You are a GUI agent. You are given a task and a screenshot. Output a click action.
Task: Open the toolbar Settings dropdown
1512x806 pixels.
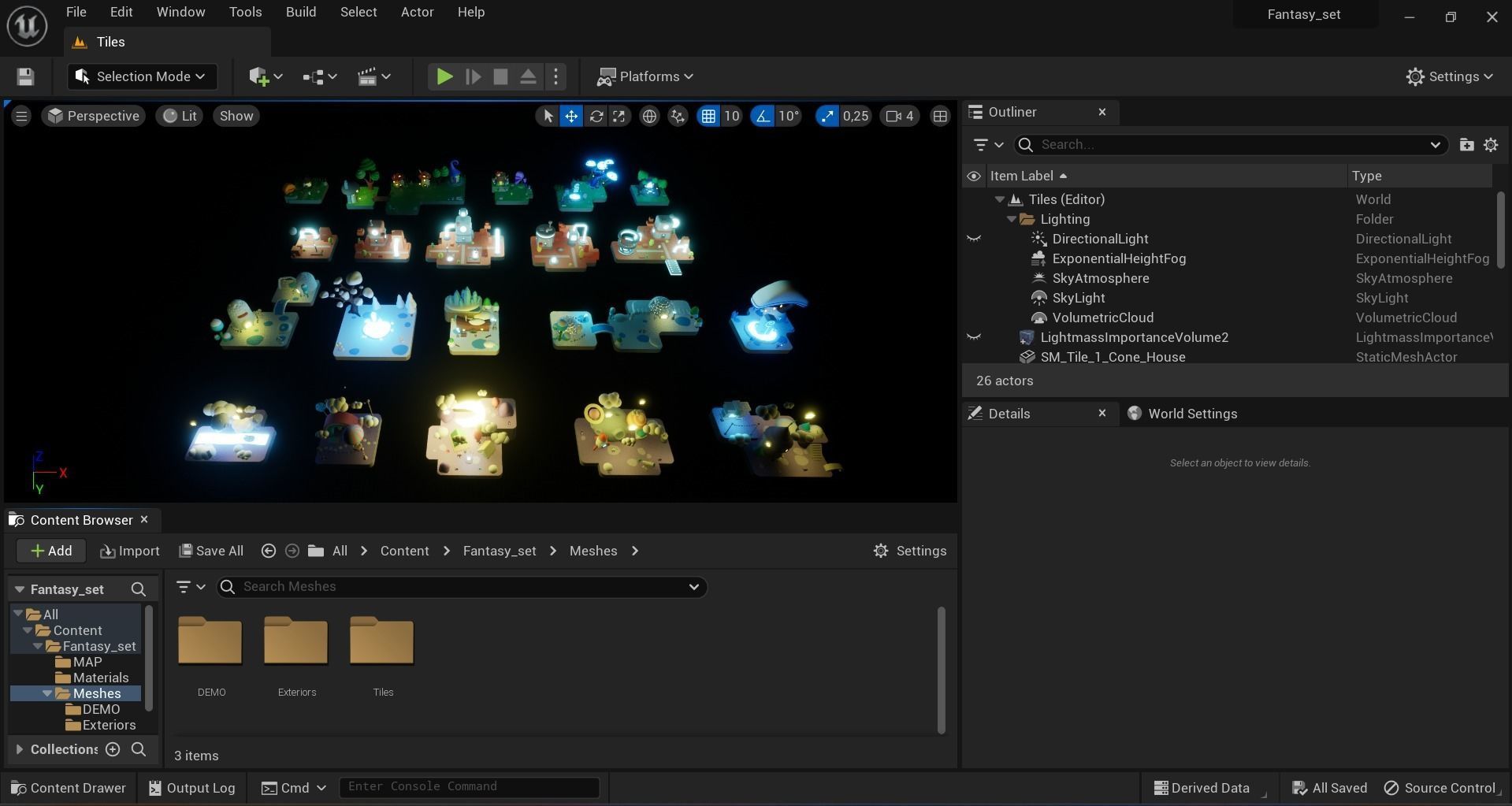1450,76
